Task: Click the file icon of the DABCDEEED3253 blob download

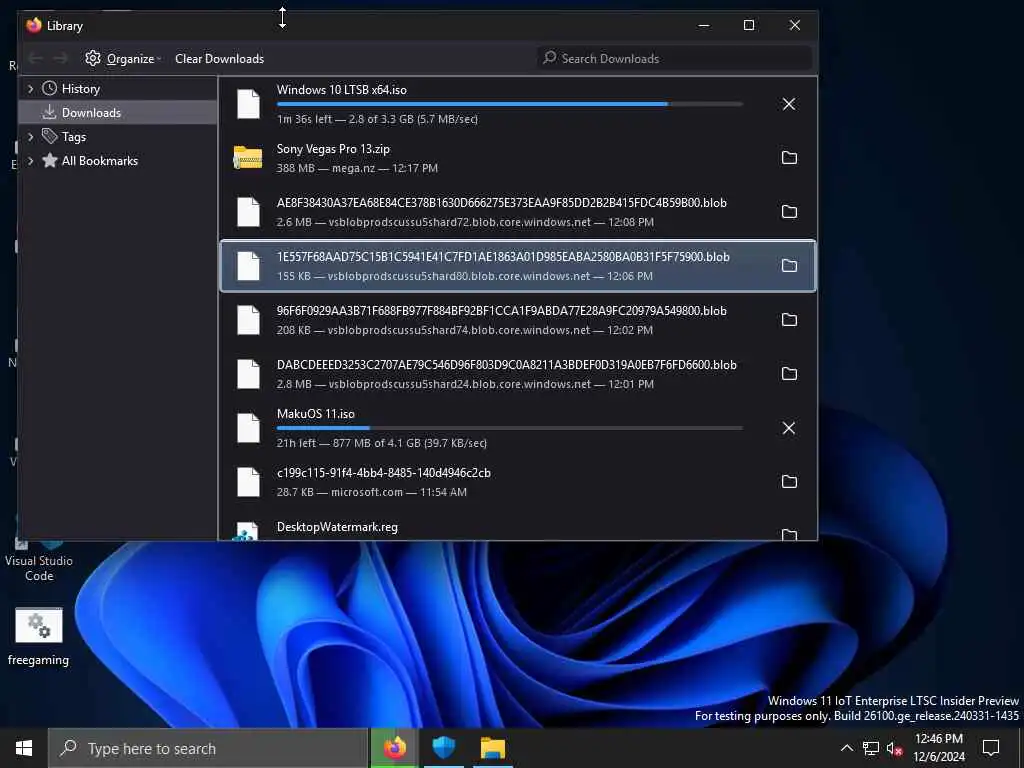Action: pos(248,374)
